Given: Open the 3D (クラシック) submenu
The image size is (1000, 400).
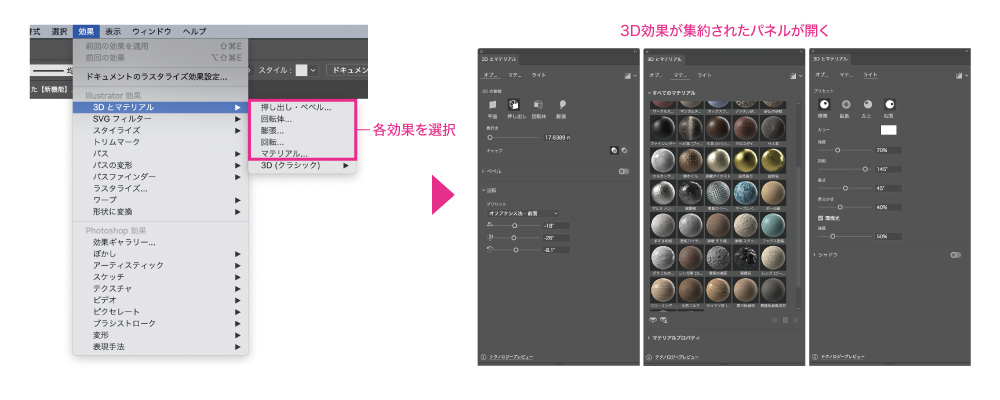Looking at the screenshot, I should click(303, 165).
